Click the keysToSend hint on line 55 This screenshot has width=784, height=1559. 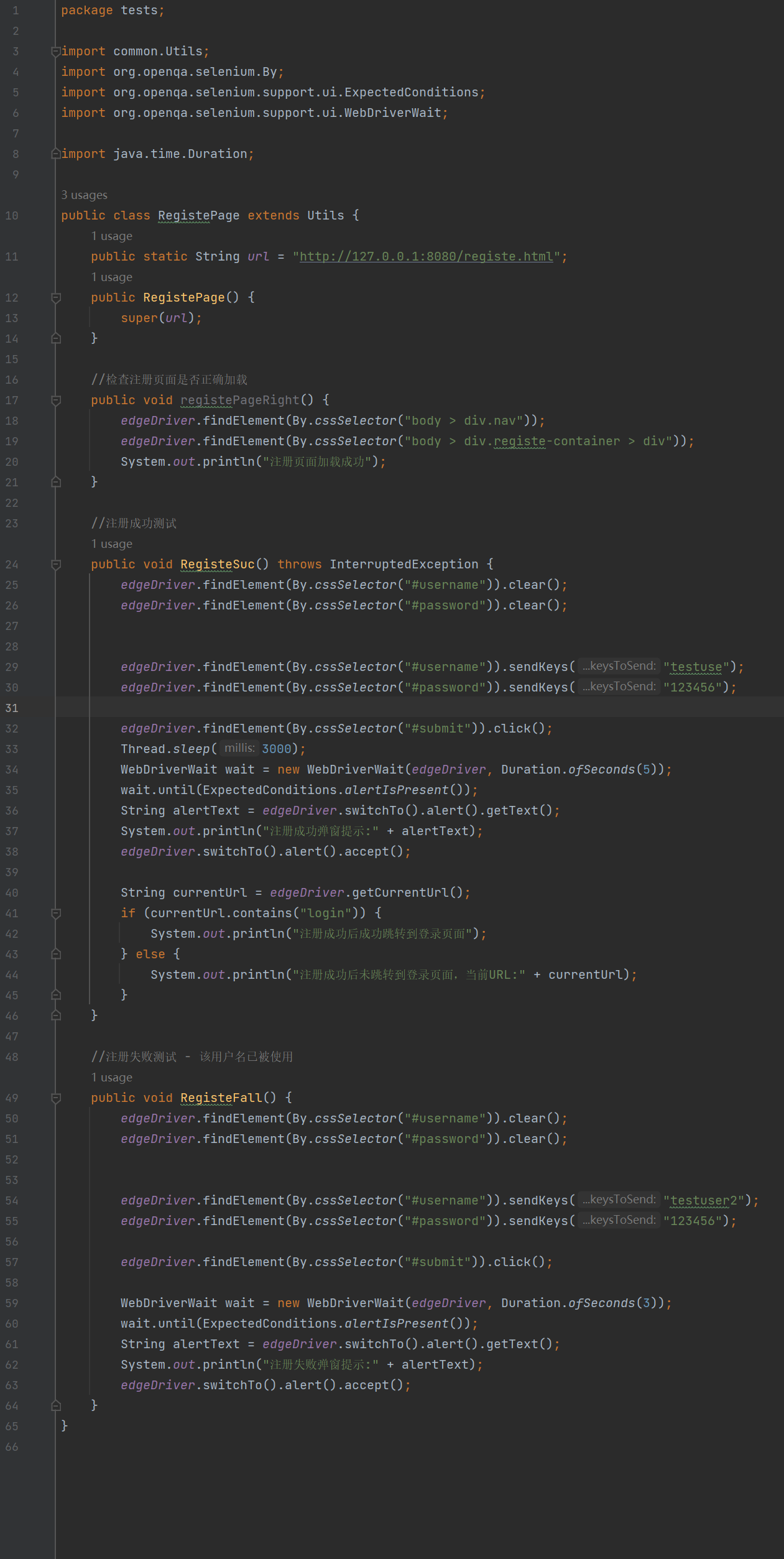click(619, 1221)
